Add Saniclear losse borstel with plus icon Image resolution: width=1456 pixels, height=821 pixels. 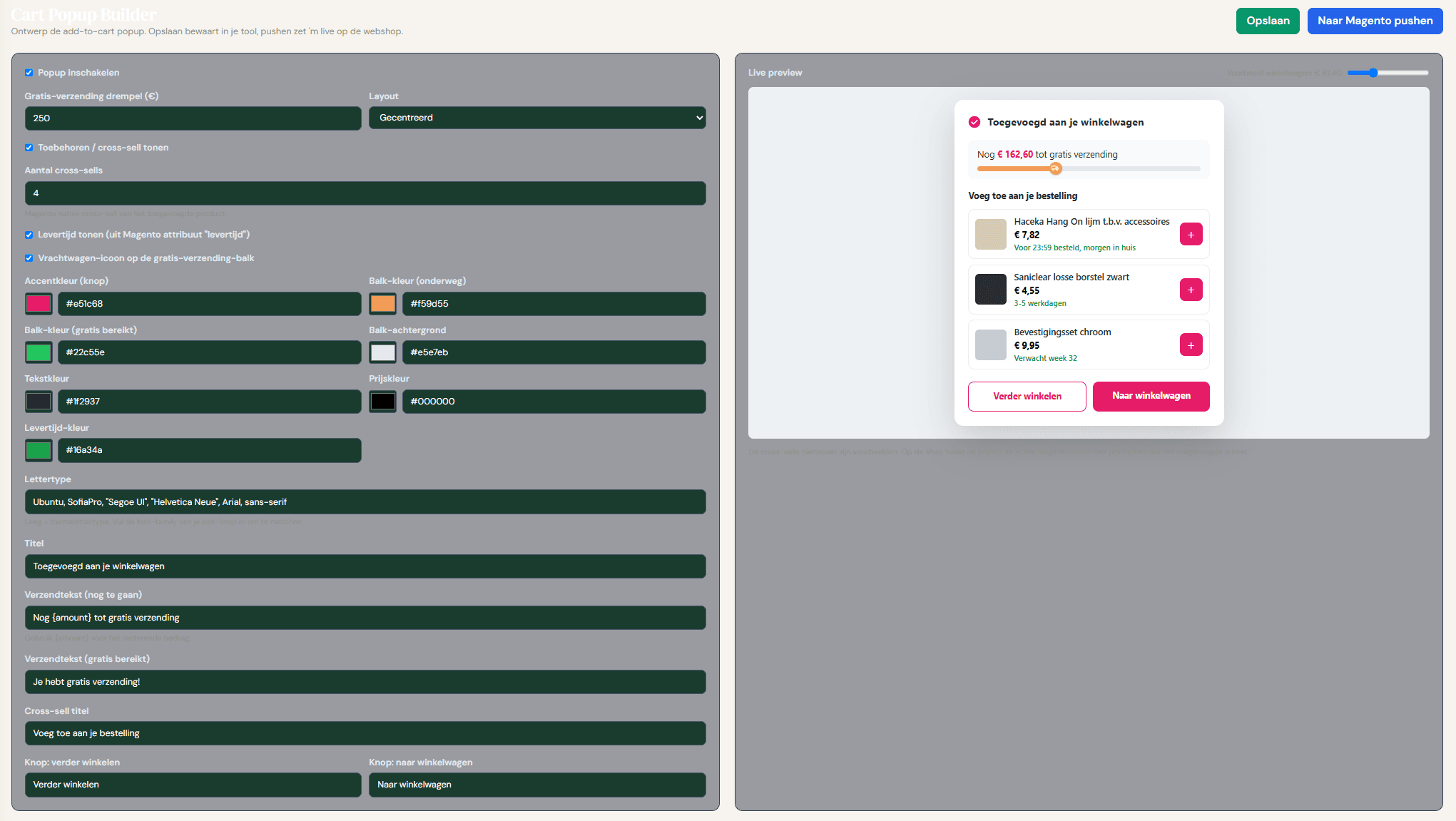tap(1191, 290)
